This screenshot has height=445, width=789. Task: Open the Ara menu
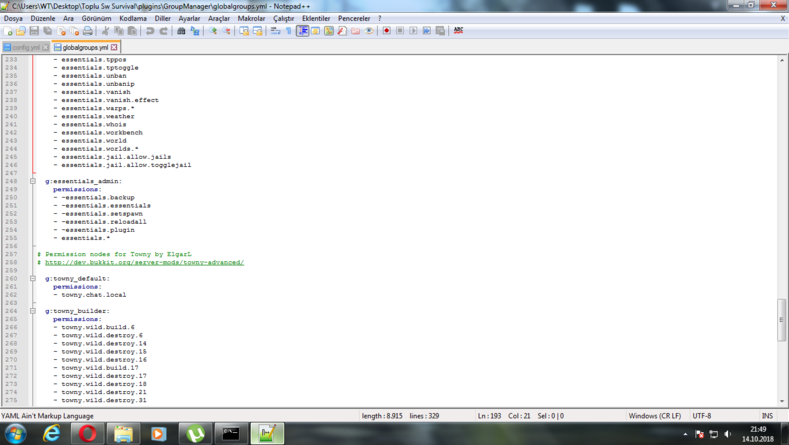click(x=68, y=18)
